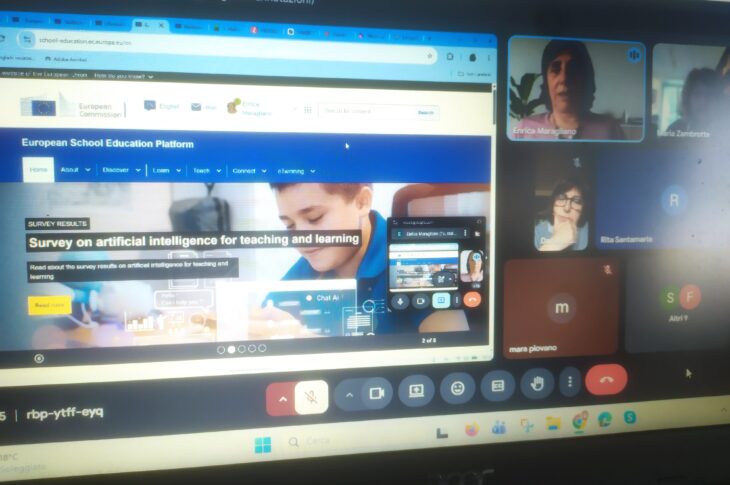Open Firefox from the taskbar
Image resolution: width=730 pixels, height=485 pixels.
[x=472, y=430]
